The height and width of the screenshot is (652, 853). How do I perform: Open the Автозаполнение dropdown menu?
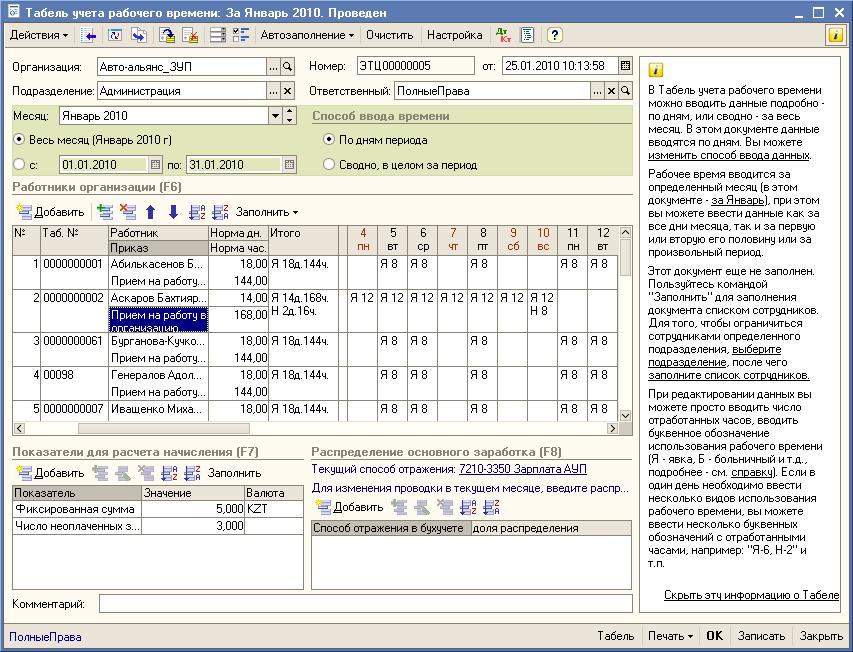tap(307, 35)
